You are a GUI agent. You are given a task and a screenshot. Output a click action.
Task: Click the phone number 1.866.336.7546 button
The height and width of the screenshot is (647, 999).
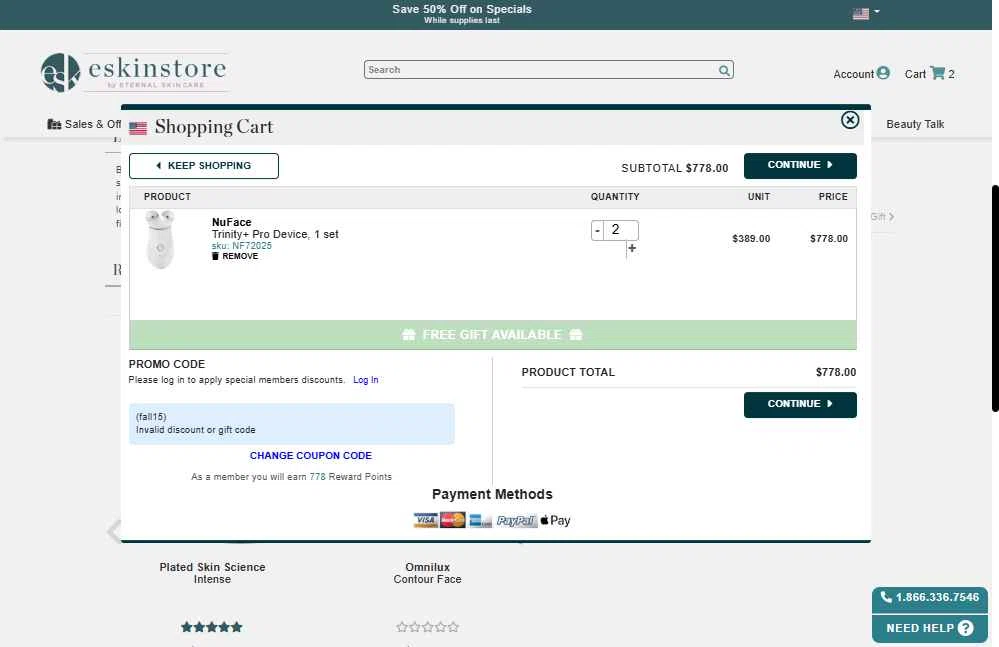[930, 597]
